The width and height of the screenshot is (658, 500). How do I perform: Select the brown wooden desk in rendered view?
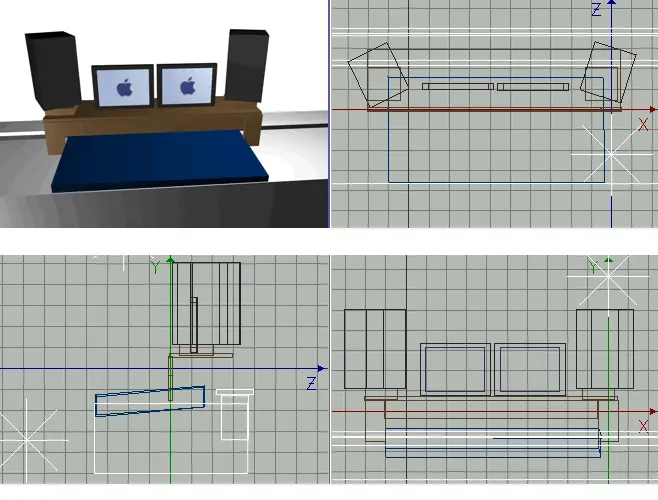(153, 124)
